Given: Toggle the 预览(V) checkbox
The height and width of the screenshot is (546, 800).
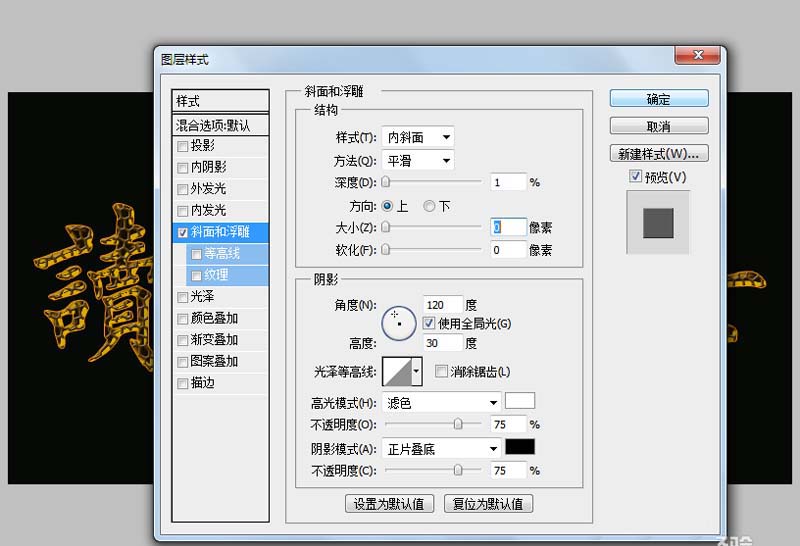Looking at the screenshot, I should pos(635,177).
